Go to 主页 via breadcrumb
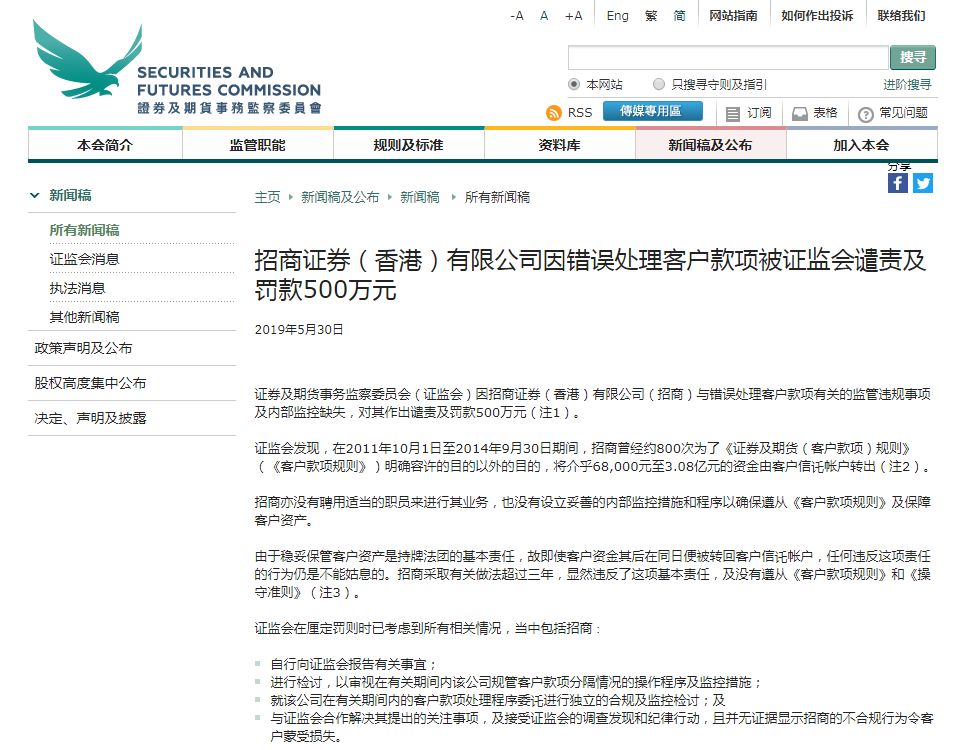This screenshot has width=968, height=750. click(x=267, y=198)
